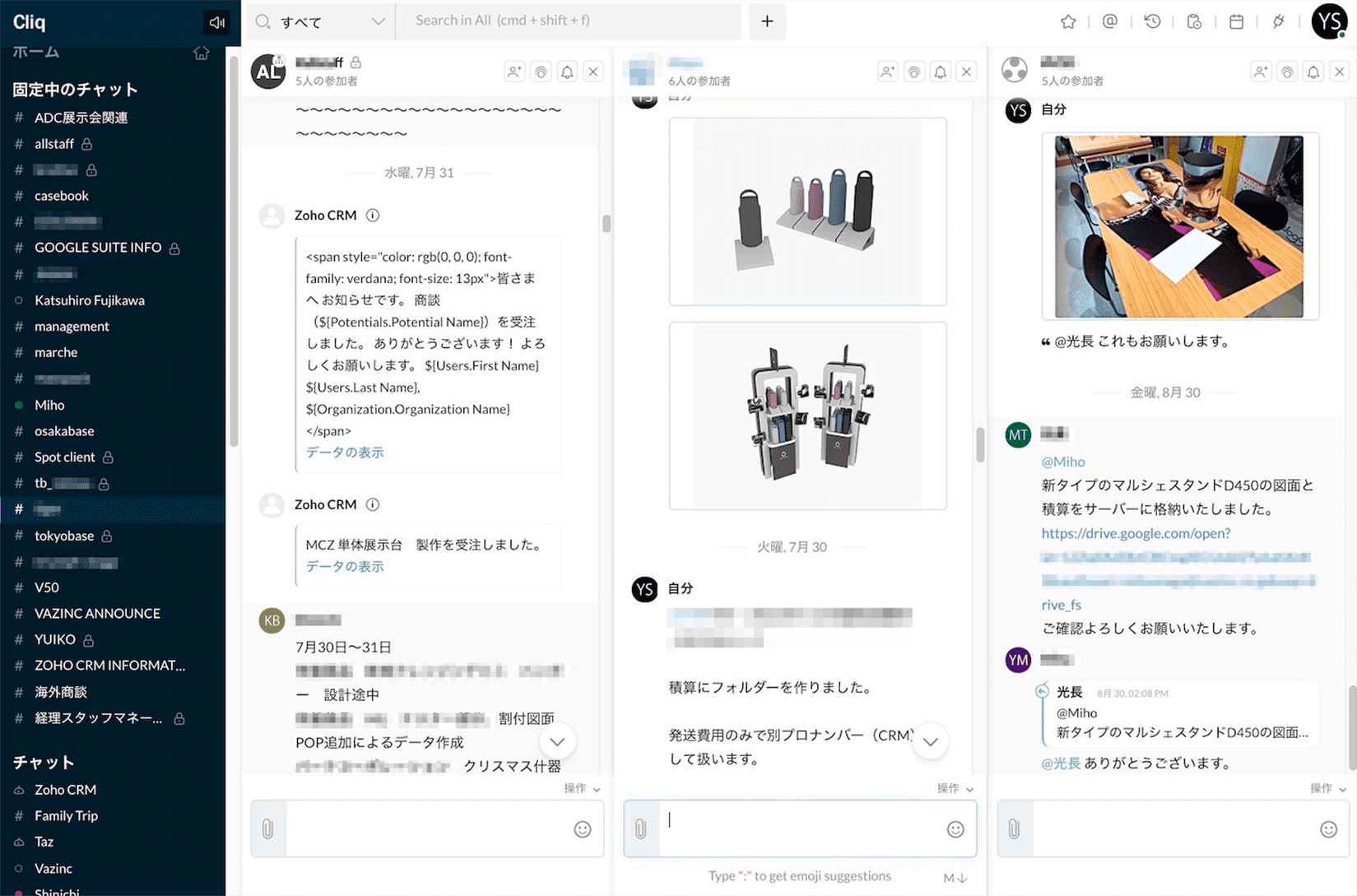
Task: Toggle notifications bell in first chat panel
Action: pyautogui.click(x=567, y=72)
